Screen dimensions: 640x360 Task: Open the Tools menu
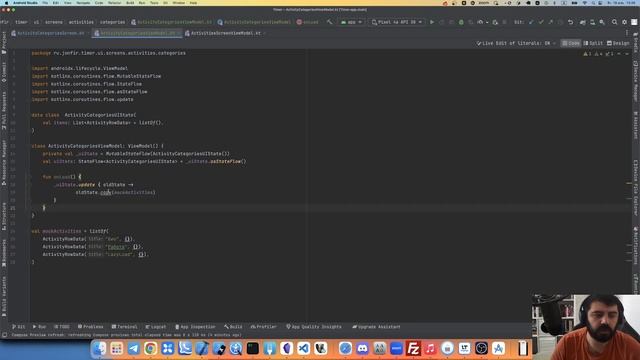click(154, 3)
